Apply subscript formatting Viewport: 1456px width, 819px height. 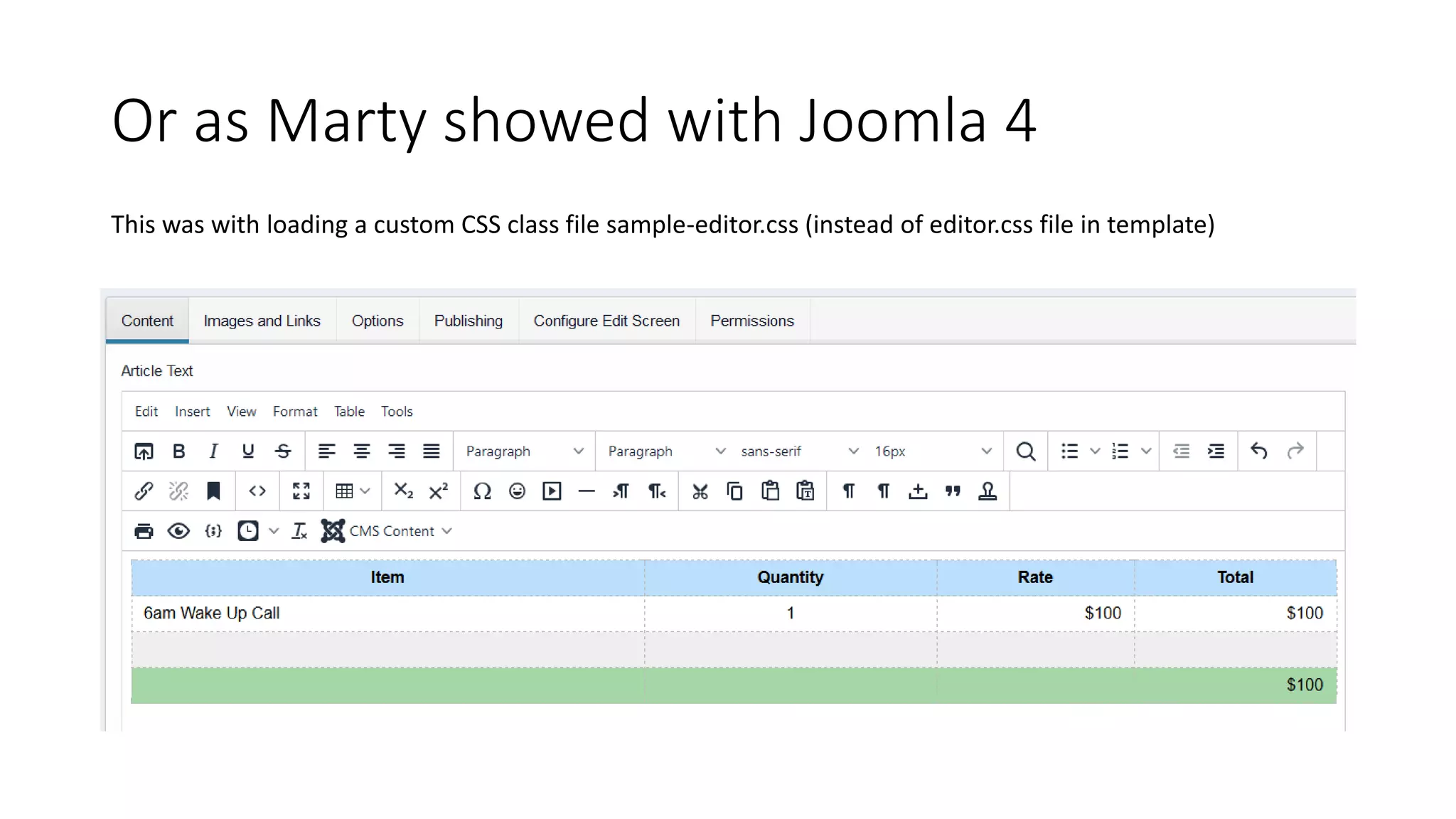pyautogui.click(x=404, y=491)
